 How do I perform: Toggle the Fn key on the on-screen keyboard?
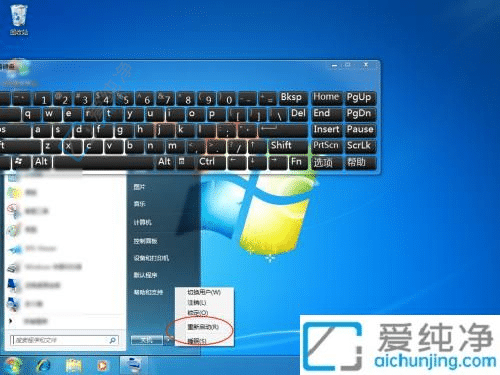[x=298, y=162]
